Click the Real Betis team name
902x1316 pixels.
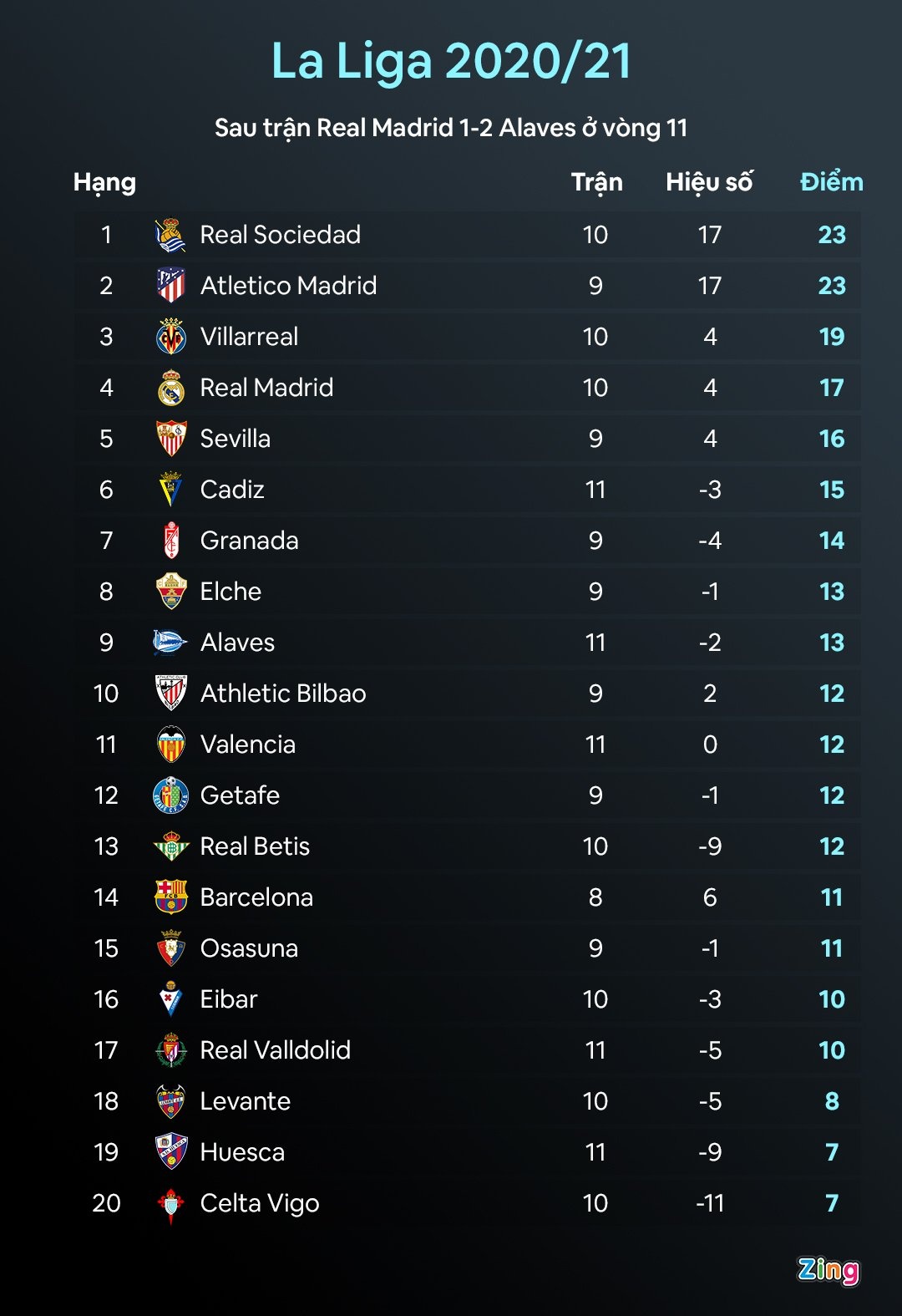tap(255, 846)
